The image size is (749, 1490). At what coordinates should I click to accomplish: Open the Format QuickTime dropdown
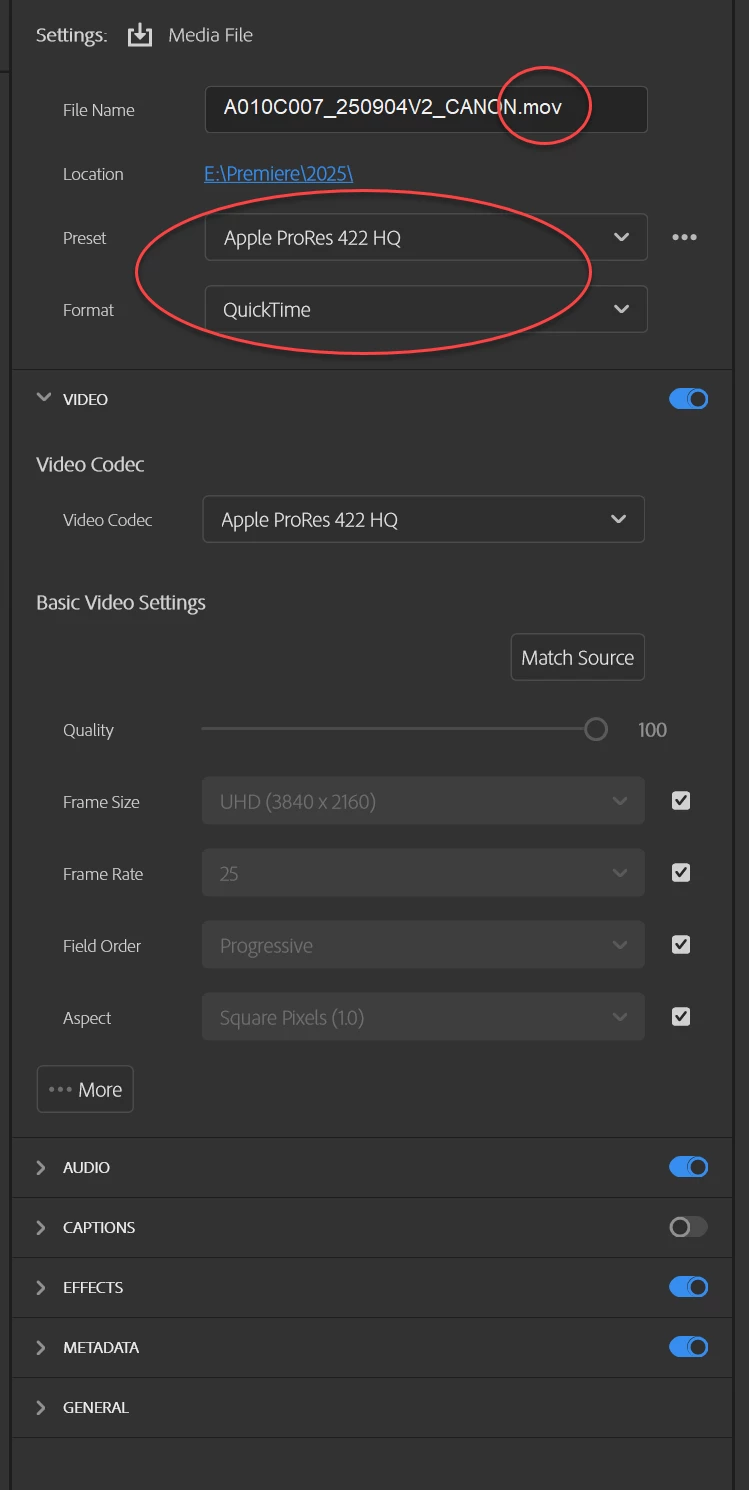pyautogui.click(x=426, y=310)
